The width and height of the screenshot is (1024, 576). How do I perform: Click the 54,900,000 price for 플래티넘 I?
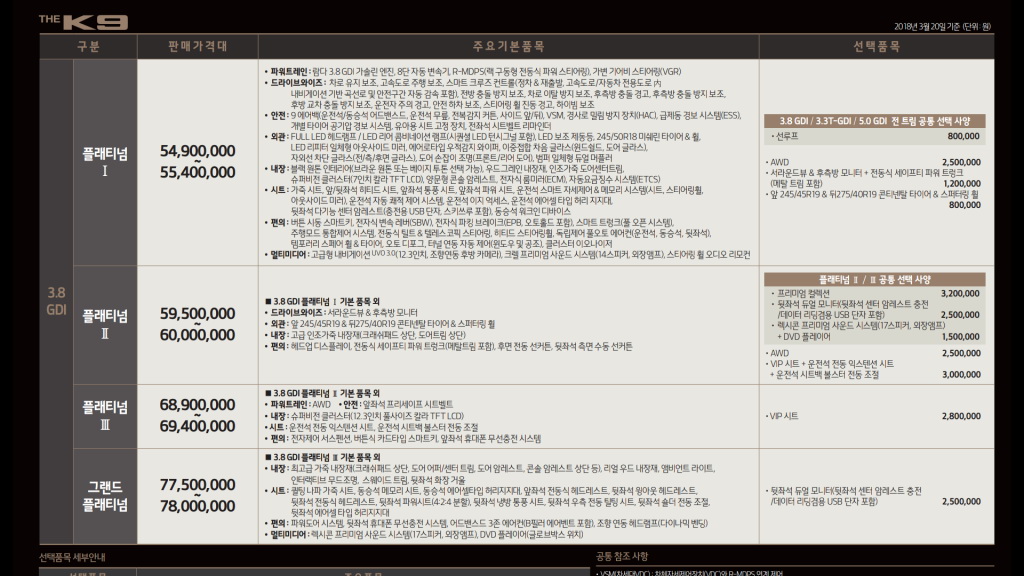tap(197, 151)
